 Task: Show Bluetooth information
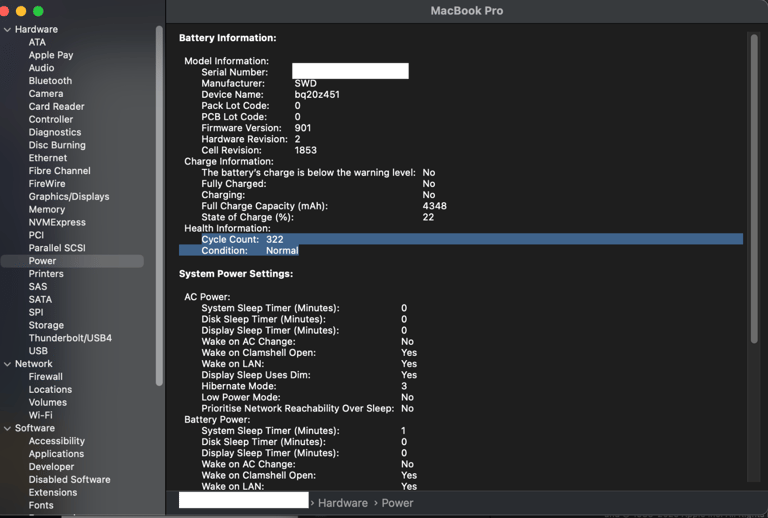point(50,81)
